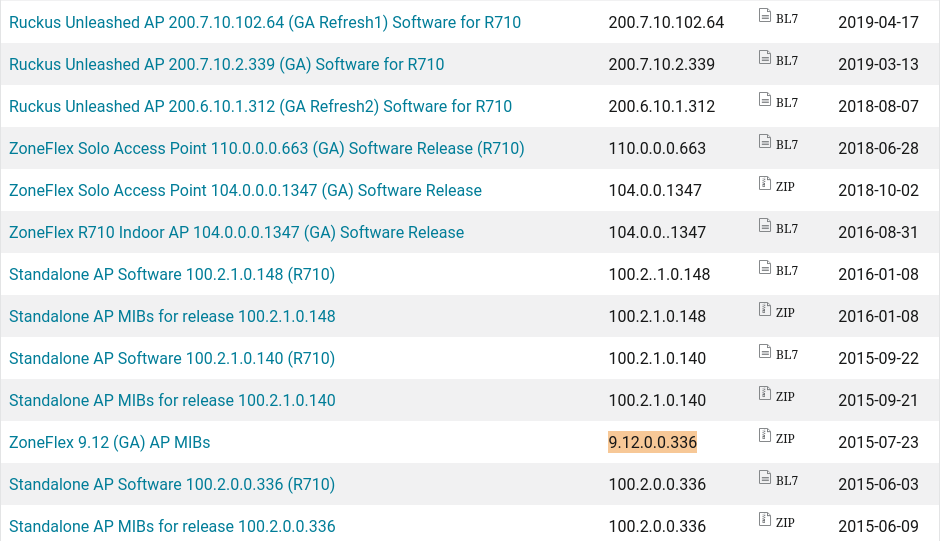940x541 pixels.
Task: Click BL7 icon for R710 Indoor AP 104.0.0.0.1347
Action: (x=764, y=226)
